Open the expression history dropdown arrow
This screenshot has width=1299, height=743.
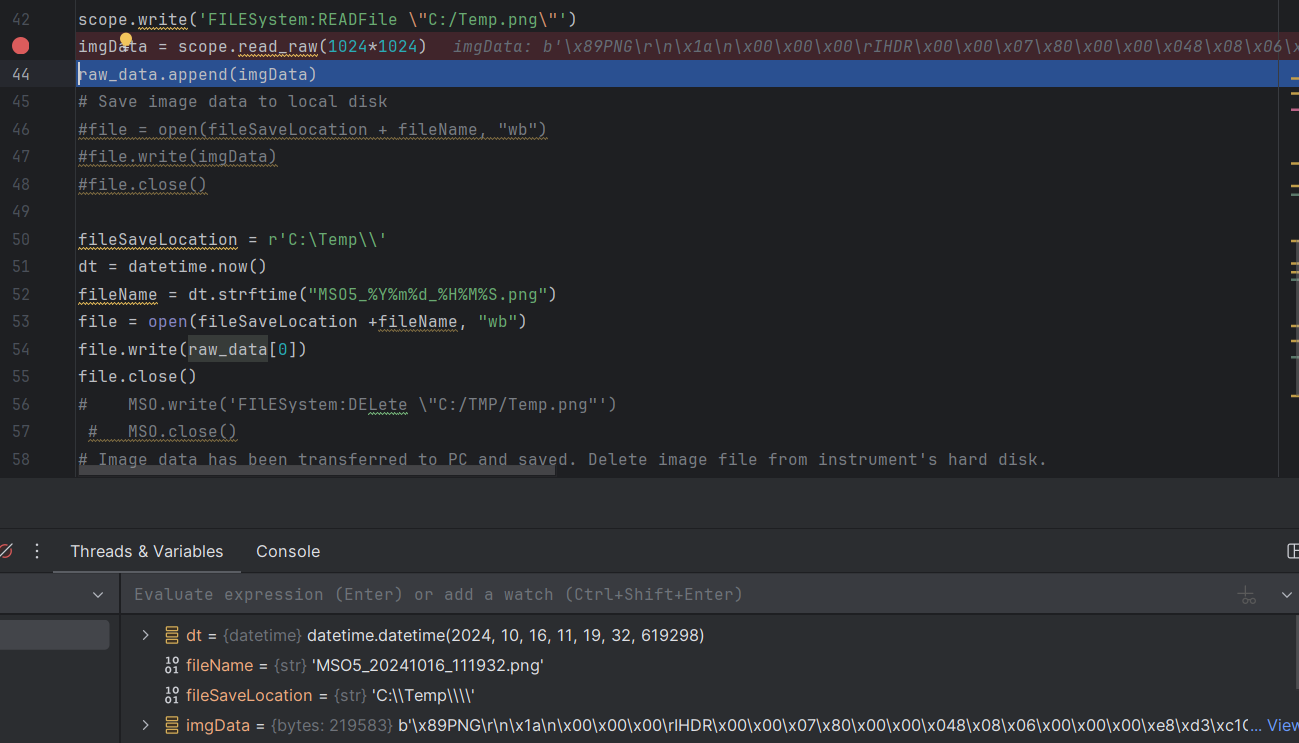point(1286,595)
